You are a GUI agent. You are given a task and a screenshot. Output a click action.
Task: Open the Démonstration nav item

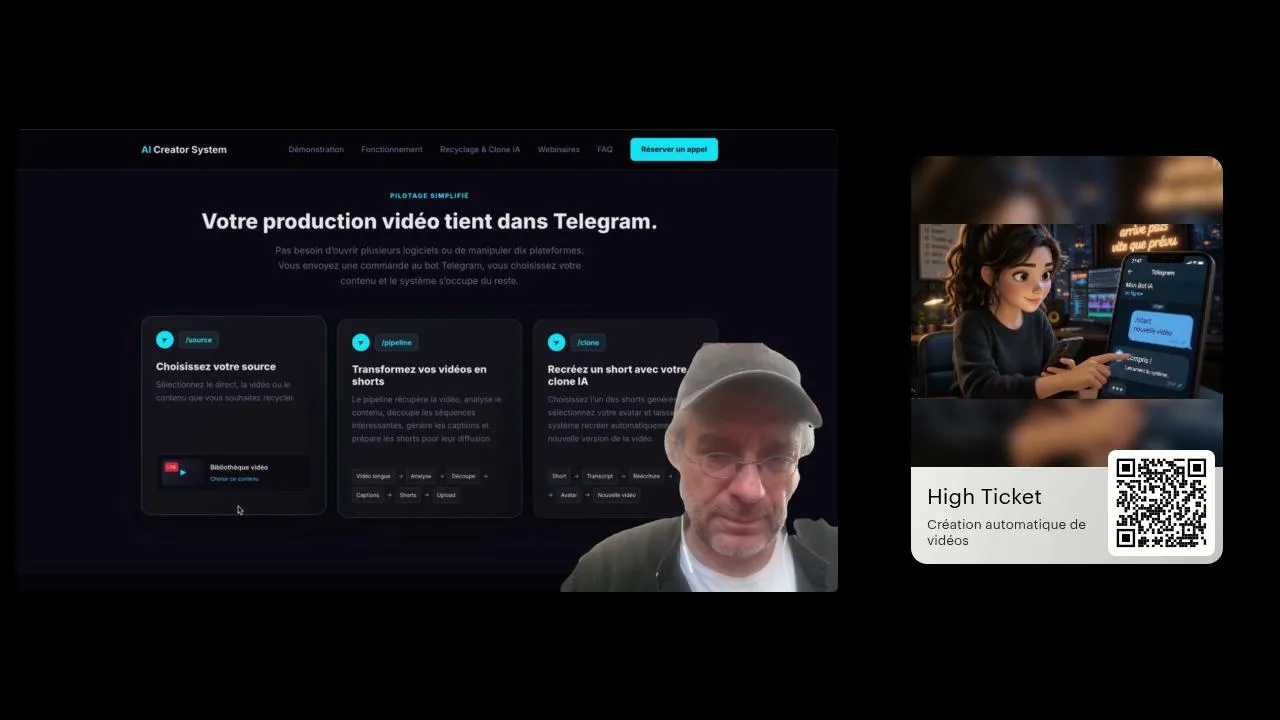pos(316,150)
